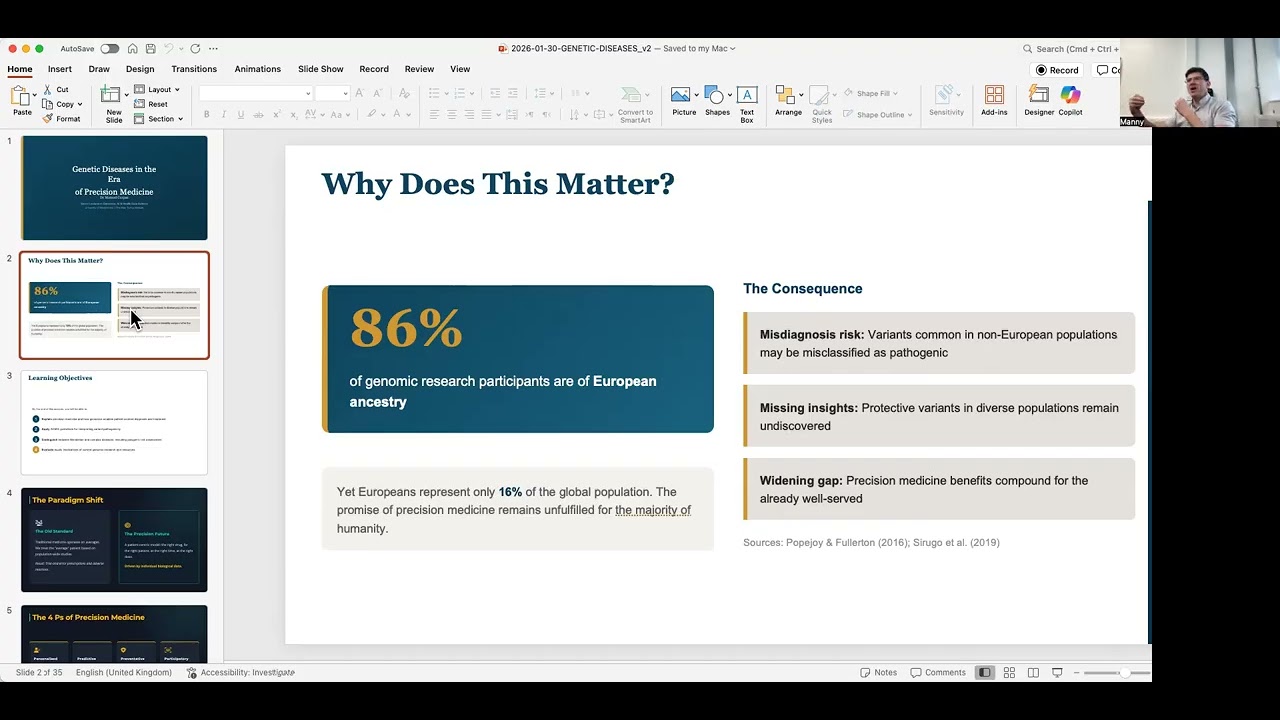This screenshot has height=720, width=1280.
Task: Open the Review tab
Action: click(x=419, y=69)
